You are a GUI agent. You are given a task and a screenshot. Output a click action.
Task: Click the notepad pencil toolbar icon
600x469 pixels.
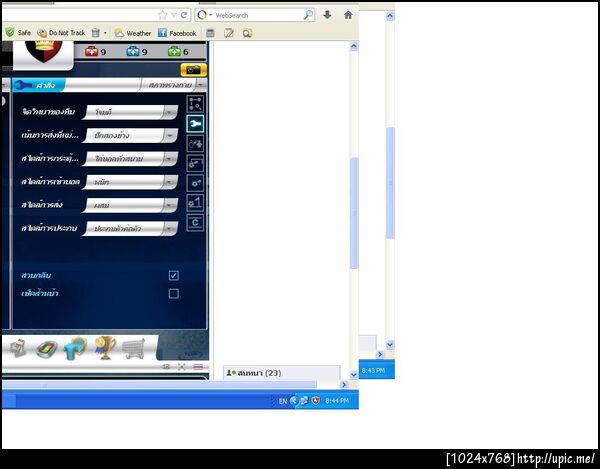pos(229,33)
